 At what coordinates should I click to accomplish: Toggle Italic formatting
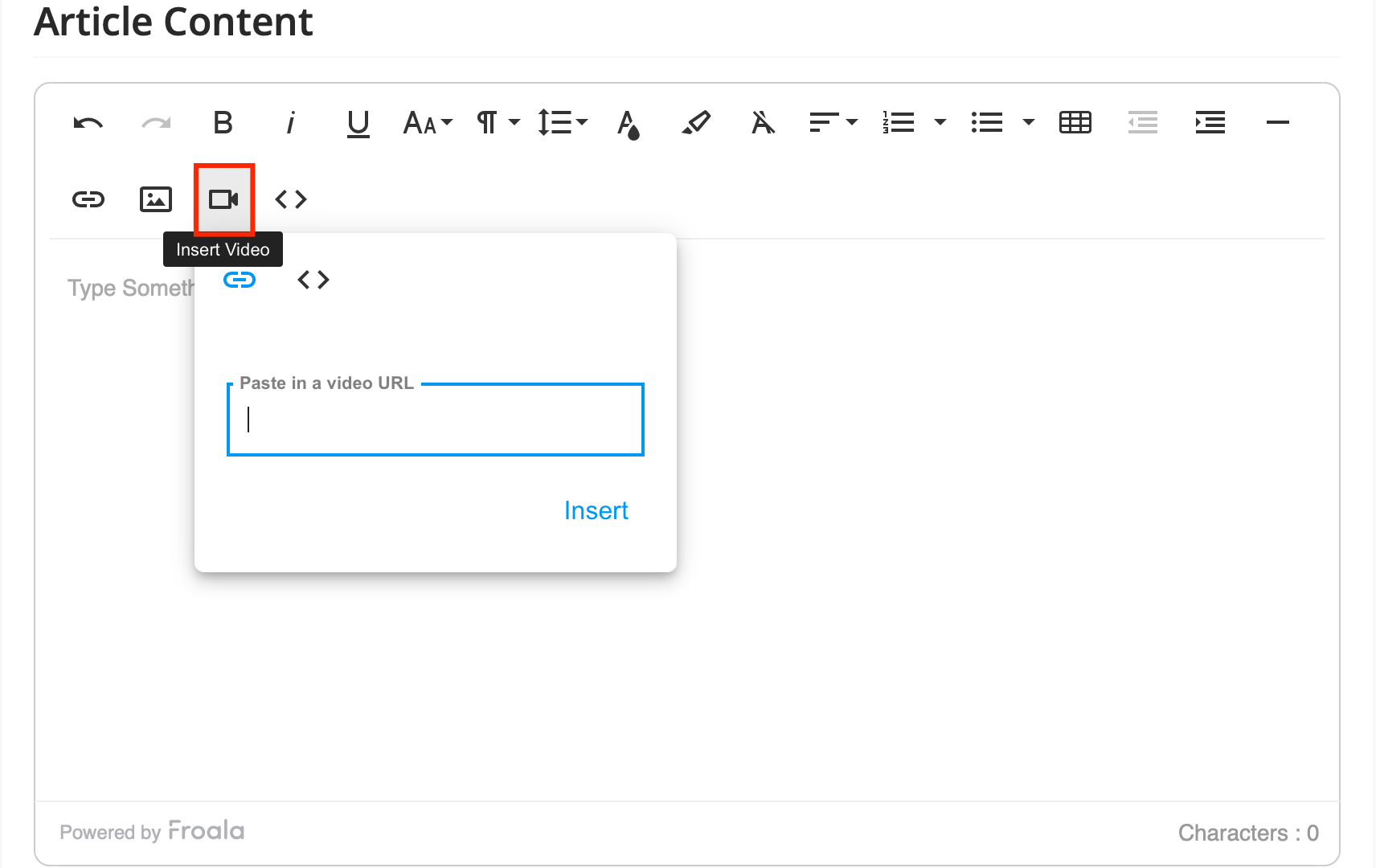click(x=291, y=123)
